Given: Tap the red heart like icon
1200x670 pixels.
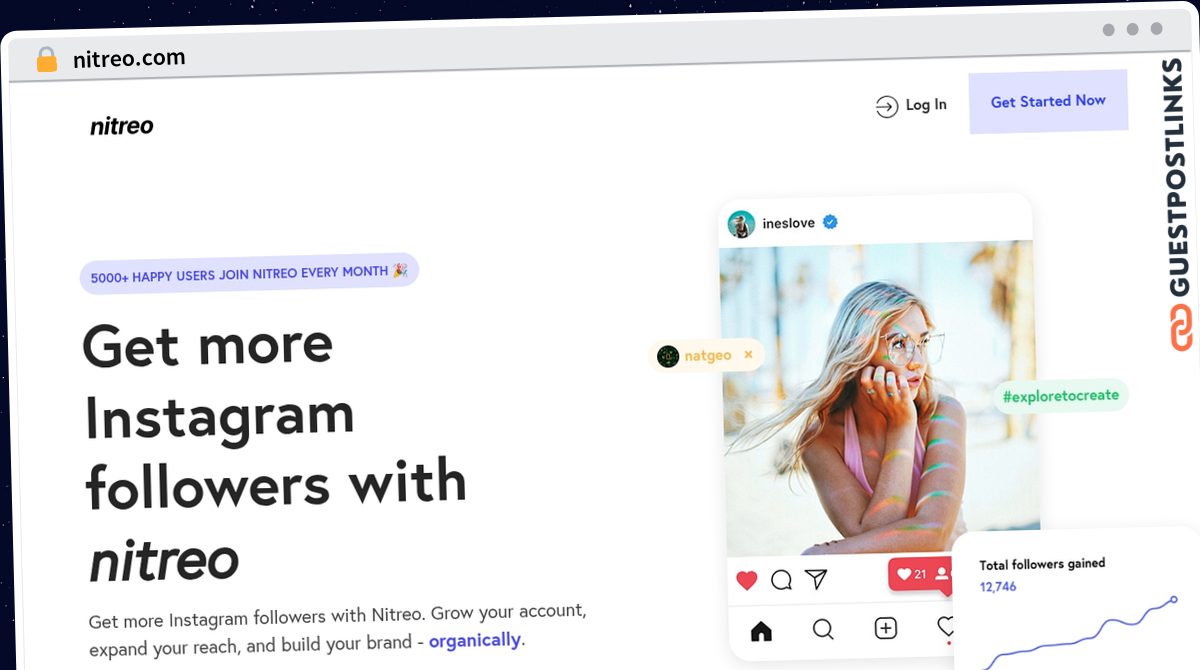Looking at the screenshot, I should pos(746,580).
